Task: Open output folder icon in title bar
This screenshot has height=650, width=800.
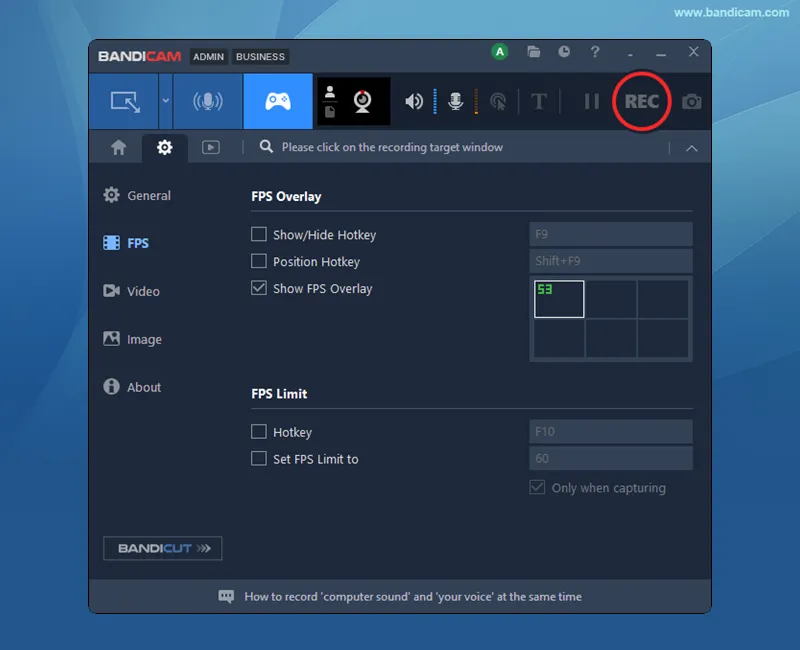Action: (534, 52)
